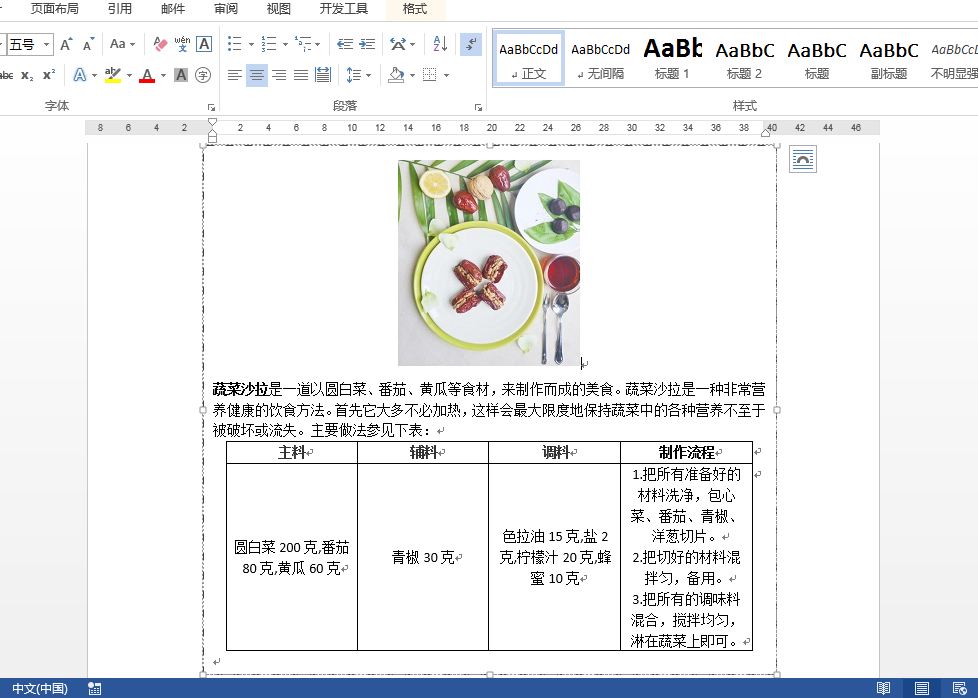
Task: Expand the Line Spacing dropdown arrow
Action: [x=369, y=75]
